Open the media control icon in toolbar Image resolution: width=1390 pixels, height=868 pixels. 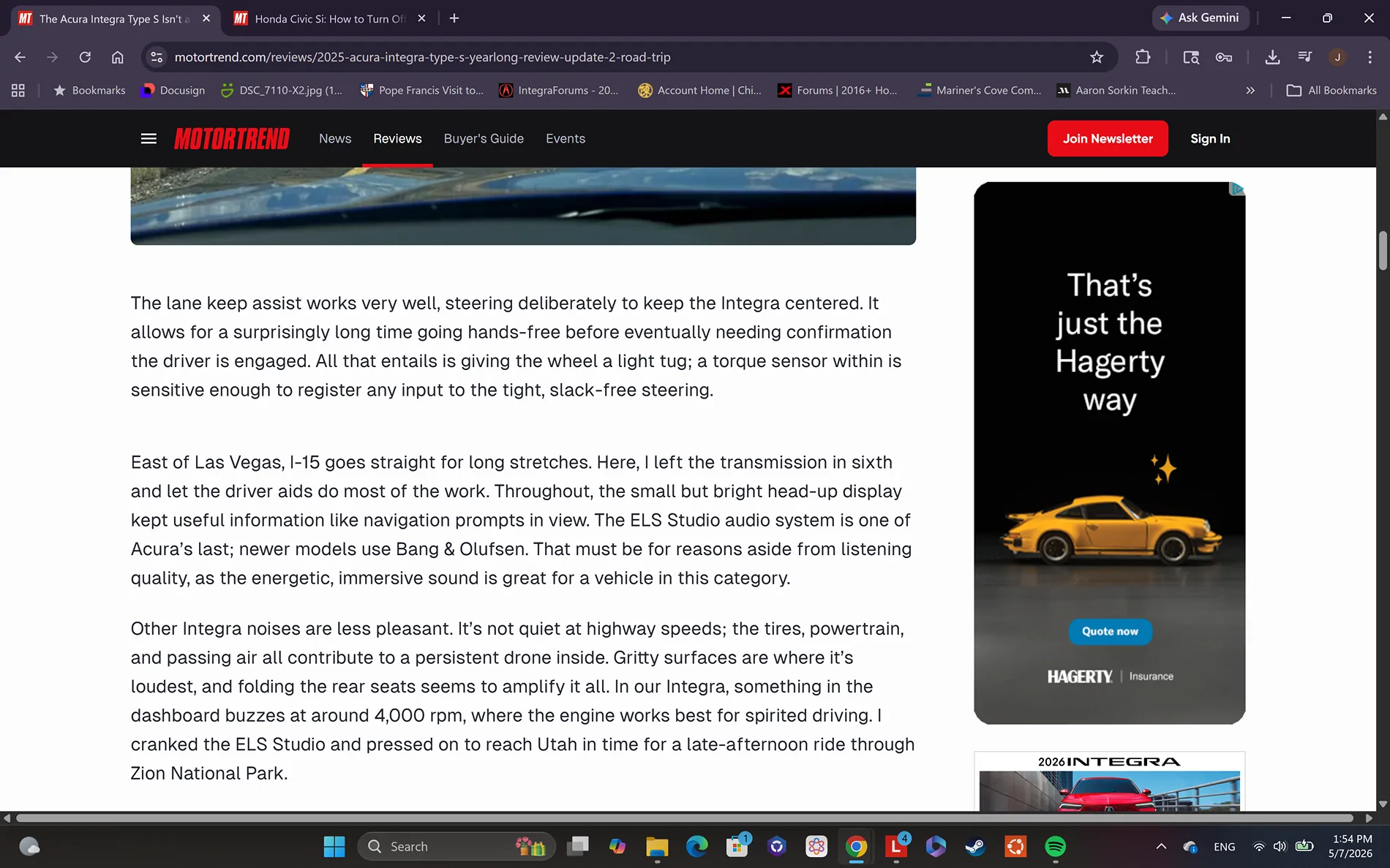click(1304, 57)
